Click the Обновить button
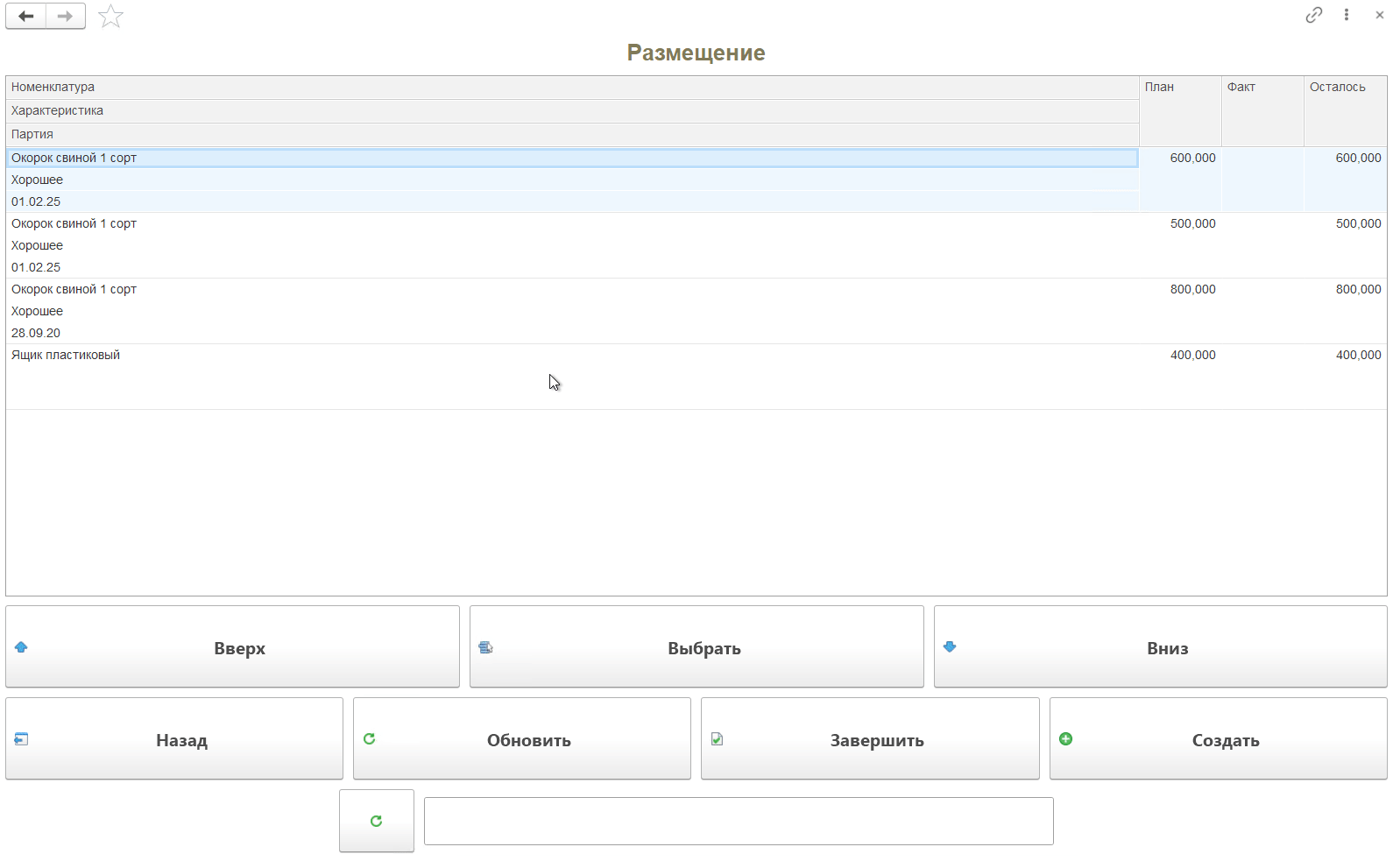The height and width of the screenshot is (861, 1400). click(x=522, y=739)
